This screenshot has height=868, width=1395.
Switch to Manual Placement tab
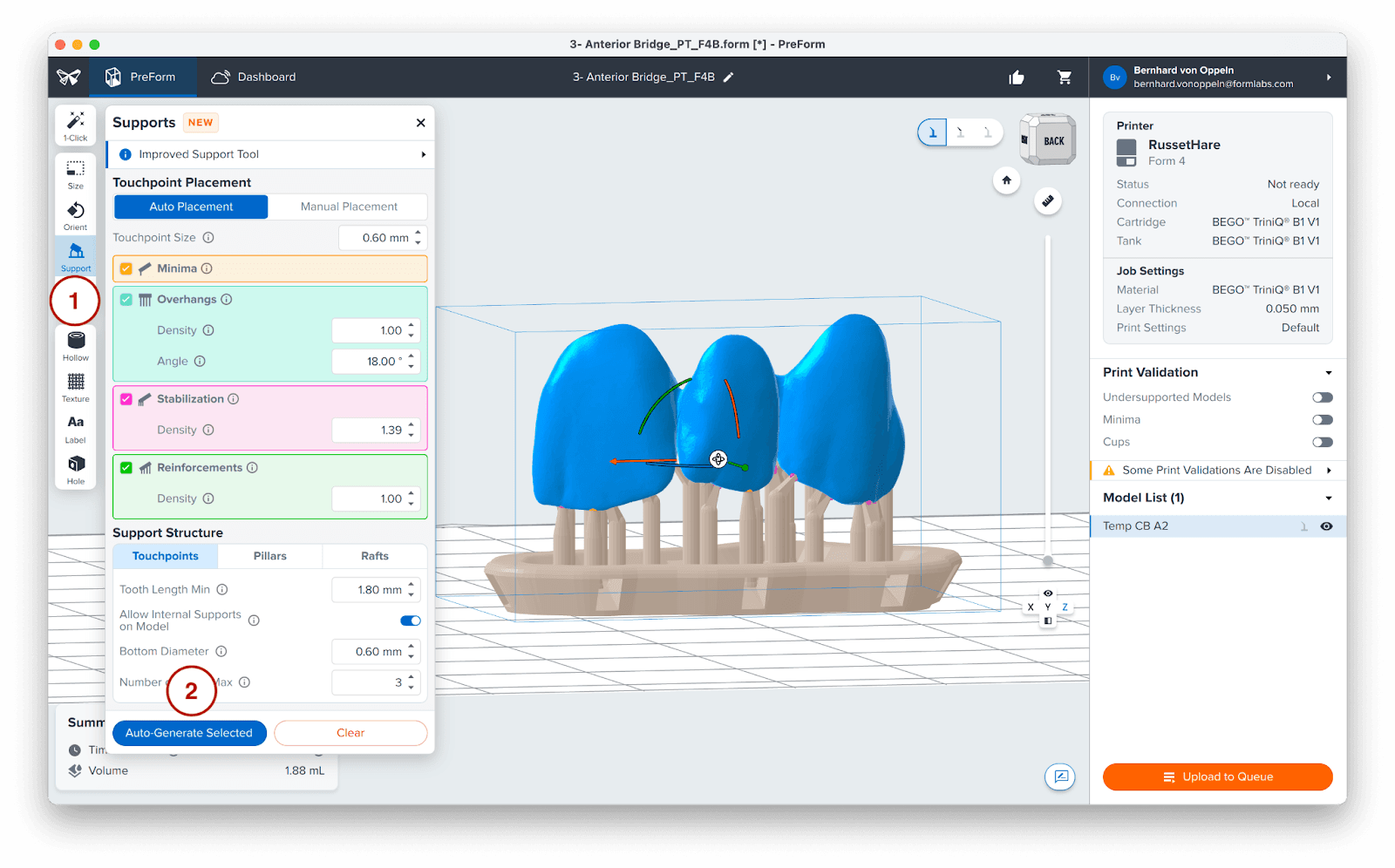point(349,207)
